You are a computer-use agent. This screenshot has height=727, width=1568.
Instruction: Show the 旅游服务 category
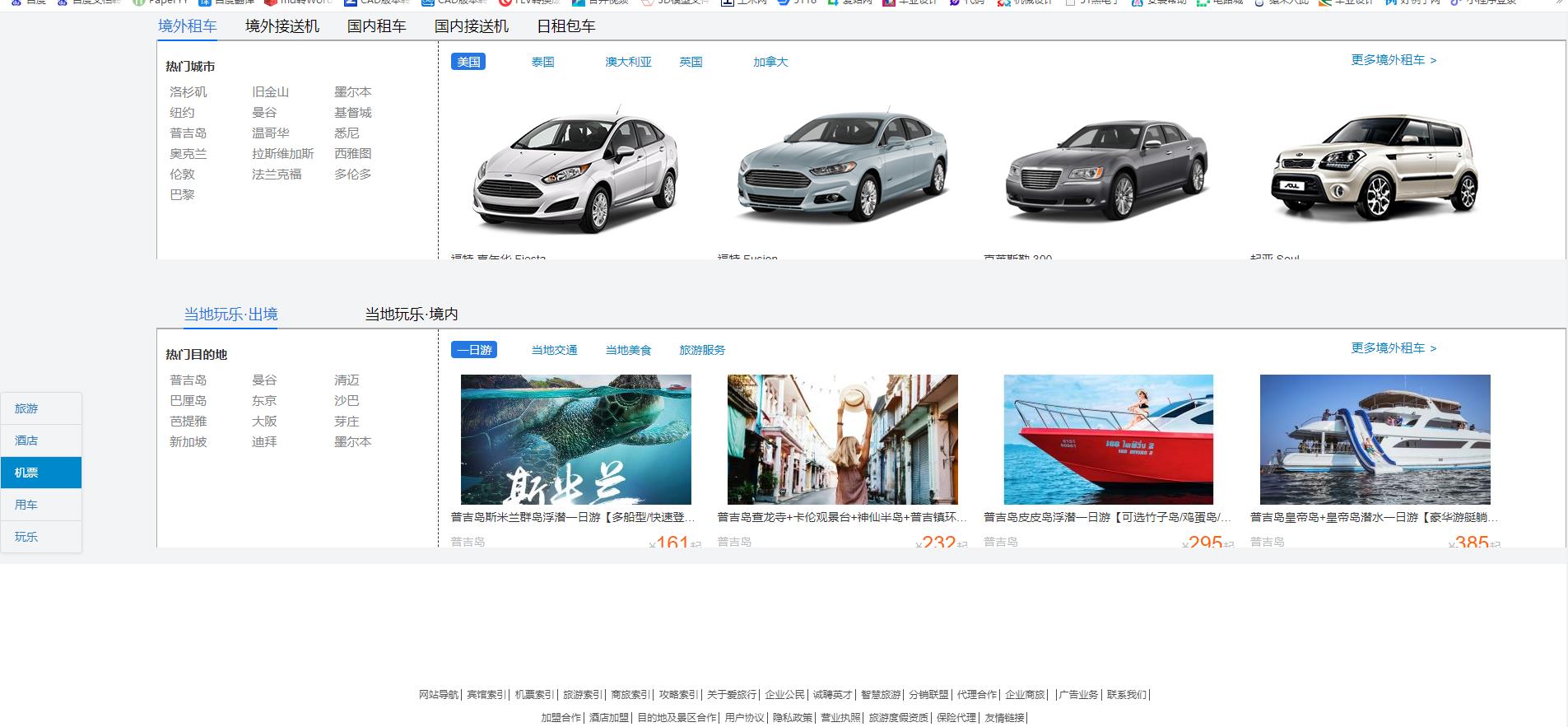coord(703,350)
